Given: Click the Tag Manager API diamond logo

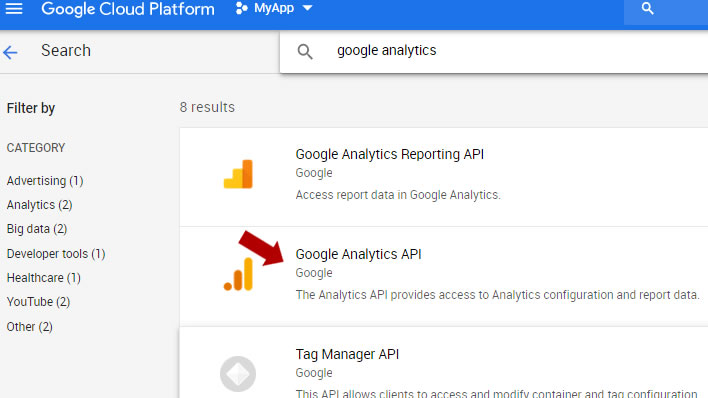Looking at the screenshot, I should 238,374.
